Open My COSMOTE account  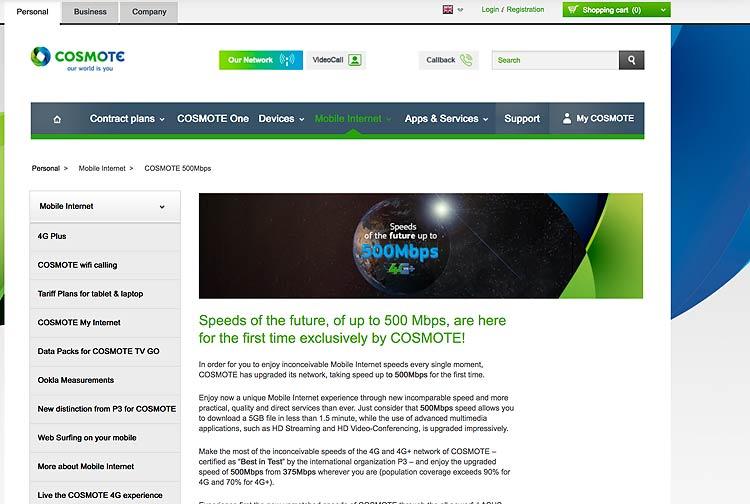point(598,119)
